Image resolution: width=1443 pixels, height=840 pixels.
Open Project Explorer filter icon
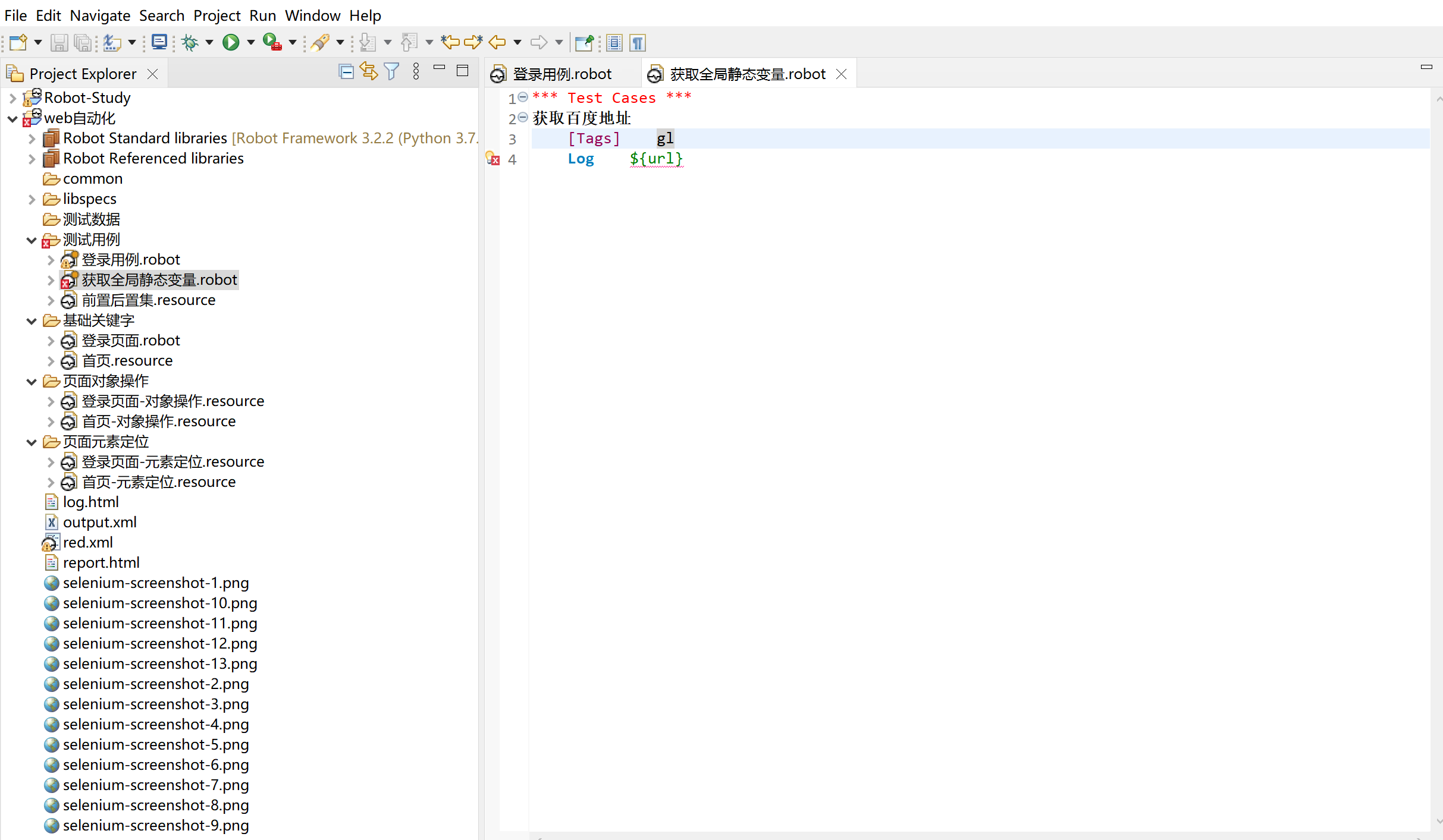tap(391, 72)
